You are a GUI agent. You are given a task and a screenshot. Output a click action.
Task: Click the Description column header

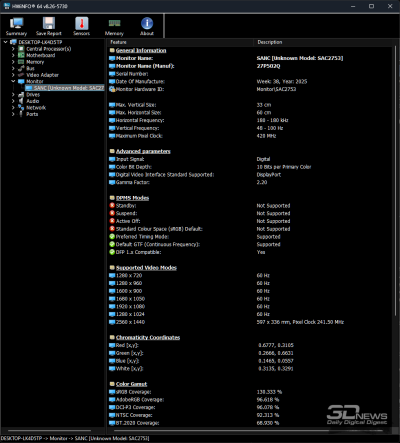323,42
